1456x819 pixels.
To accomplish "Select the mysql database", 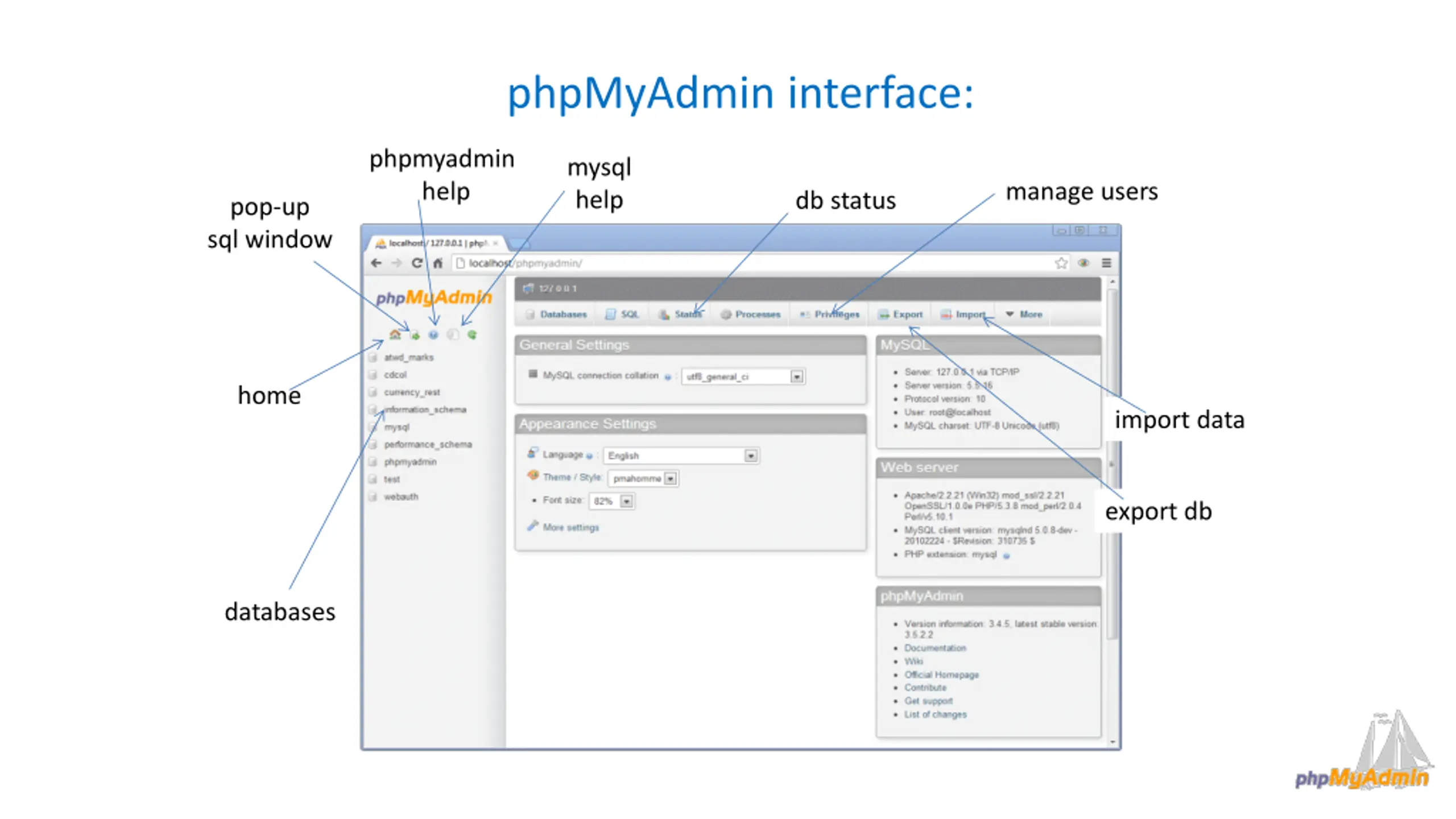I will (396, 427).
